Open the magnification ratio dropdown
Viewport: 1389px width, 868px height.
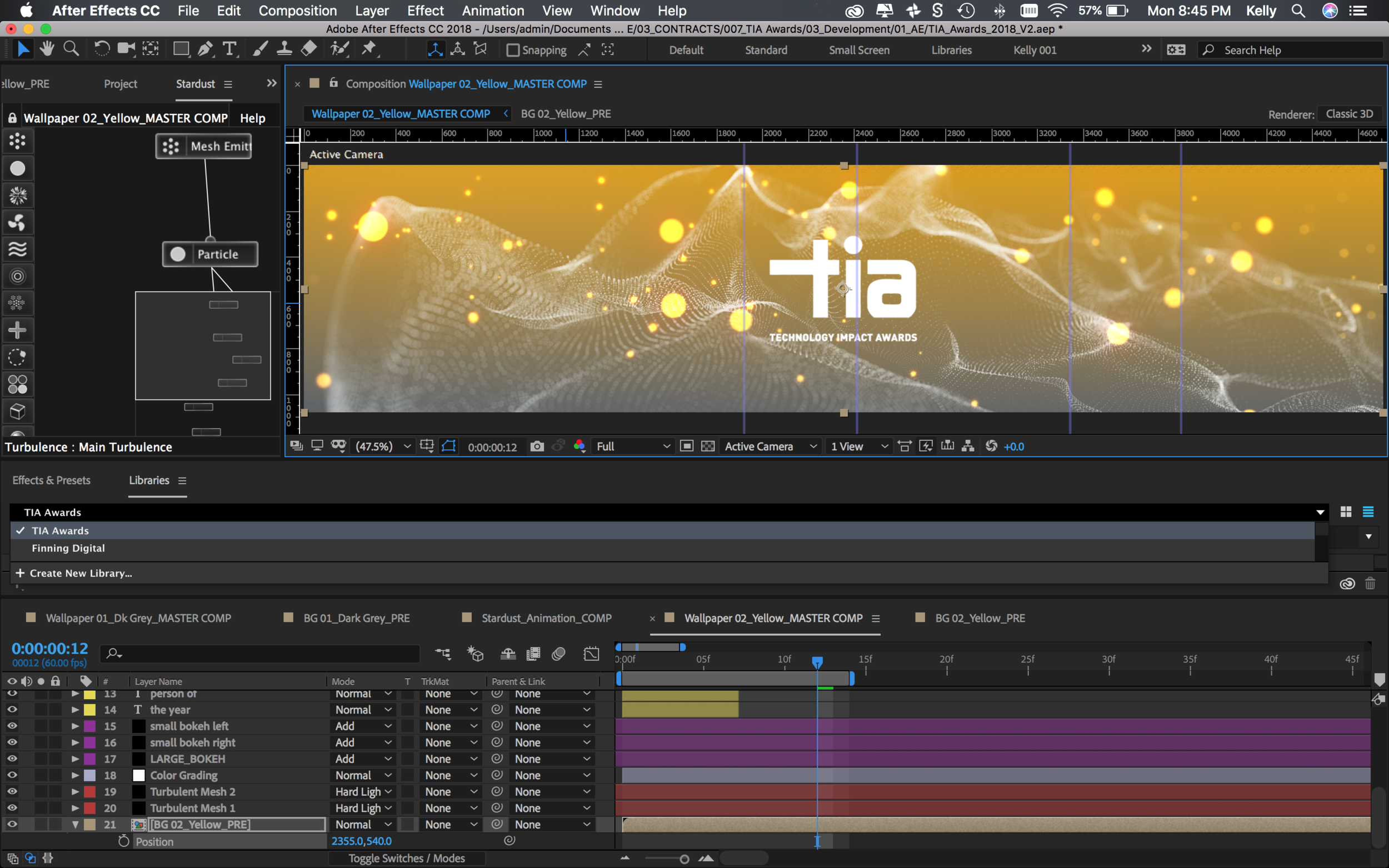click(383, 446)
